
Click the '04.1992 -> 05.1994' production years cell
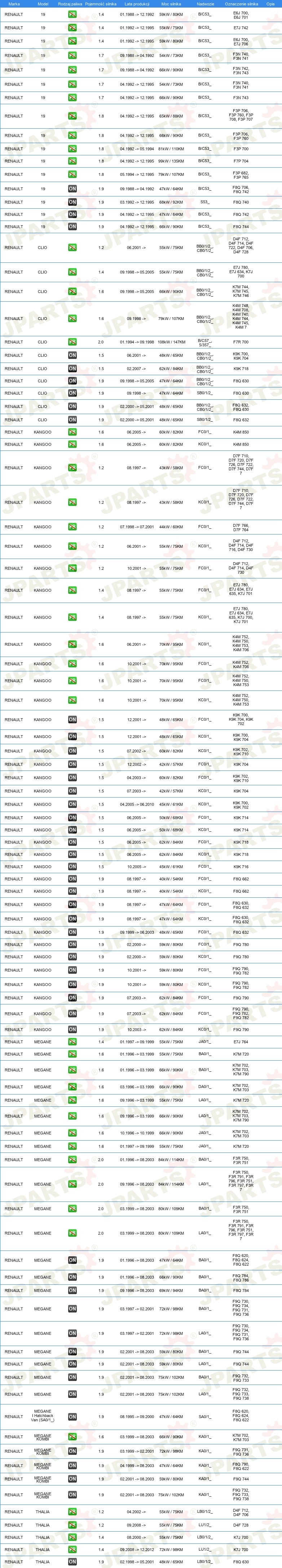pos(137,148)
